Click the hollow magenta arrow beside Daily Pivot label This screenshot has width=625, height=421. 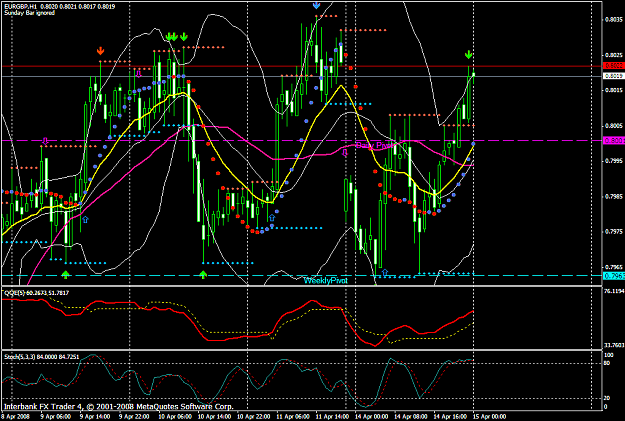tap(345, 152)
